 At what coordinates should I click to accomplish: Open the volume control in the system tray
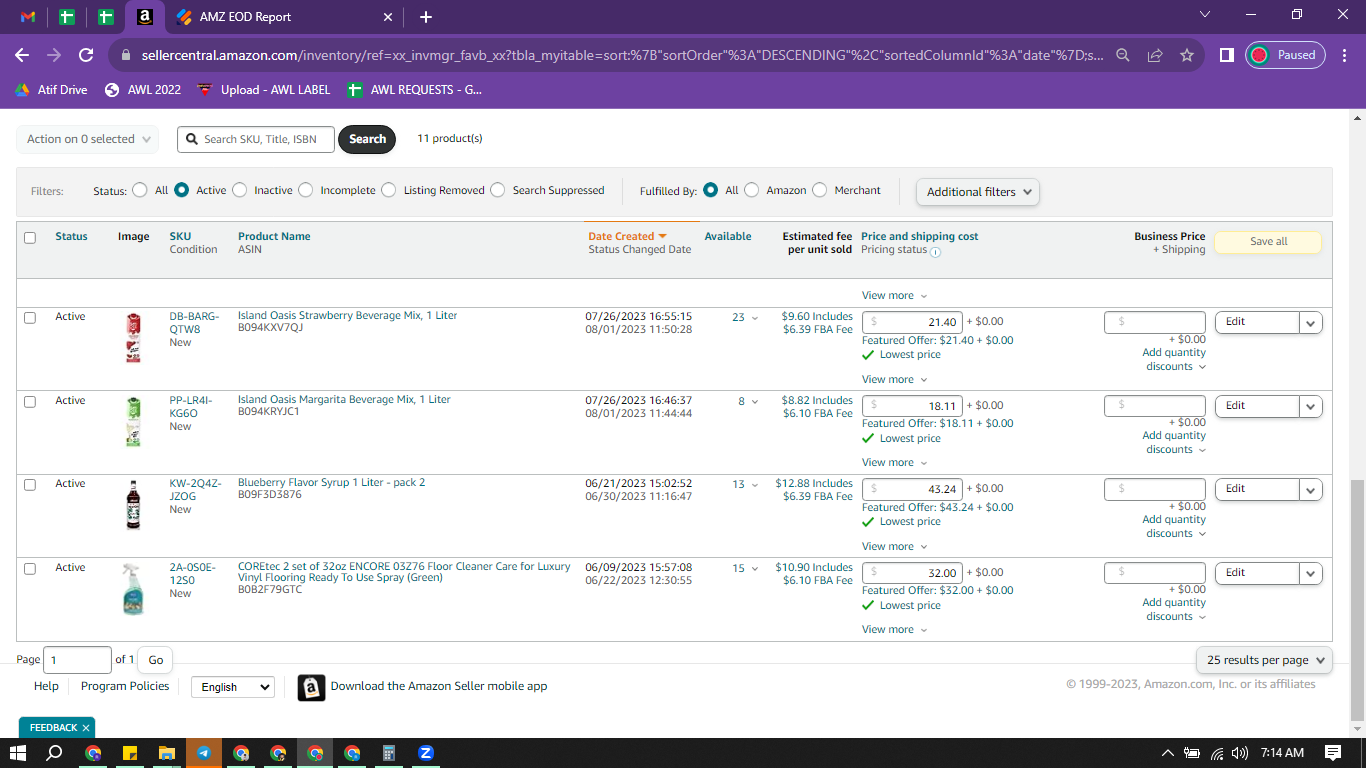pos(1240,753)
